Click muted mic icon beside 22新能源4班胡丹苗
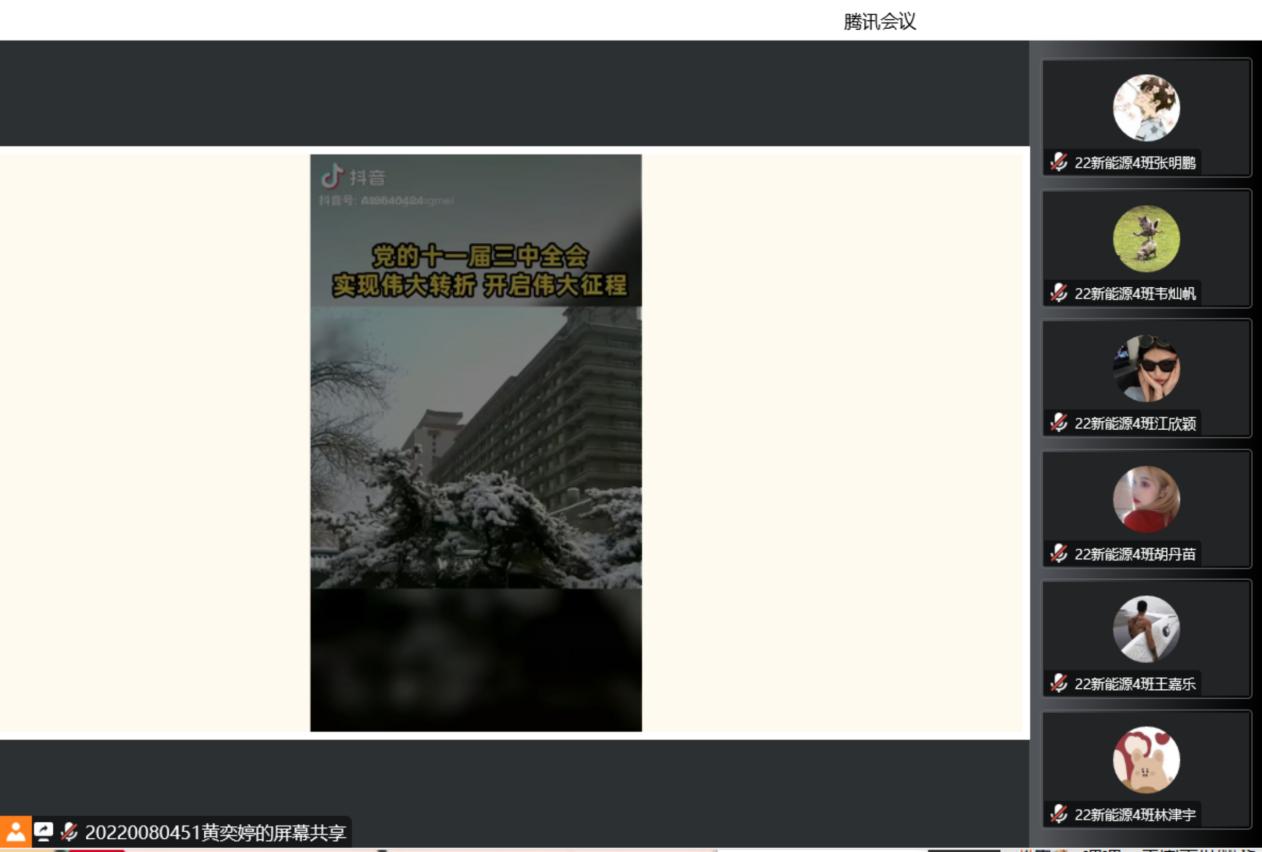 (1059, 553)
